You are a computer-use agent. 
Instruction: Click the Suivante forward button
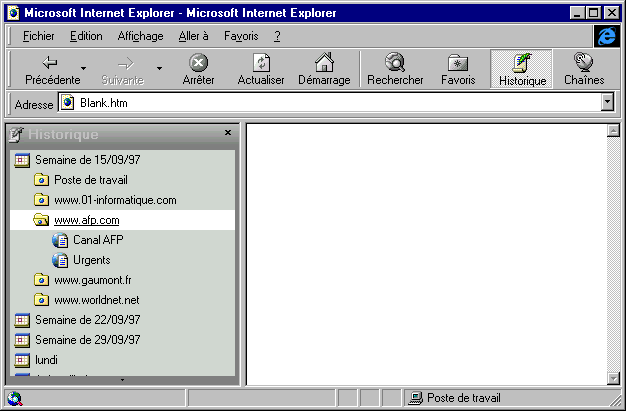coord(123,69)
